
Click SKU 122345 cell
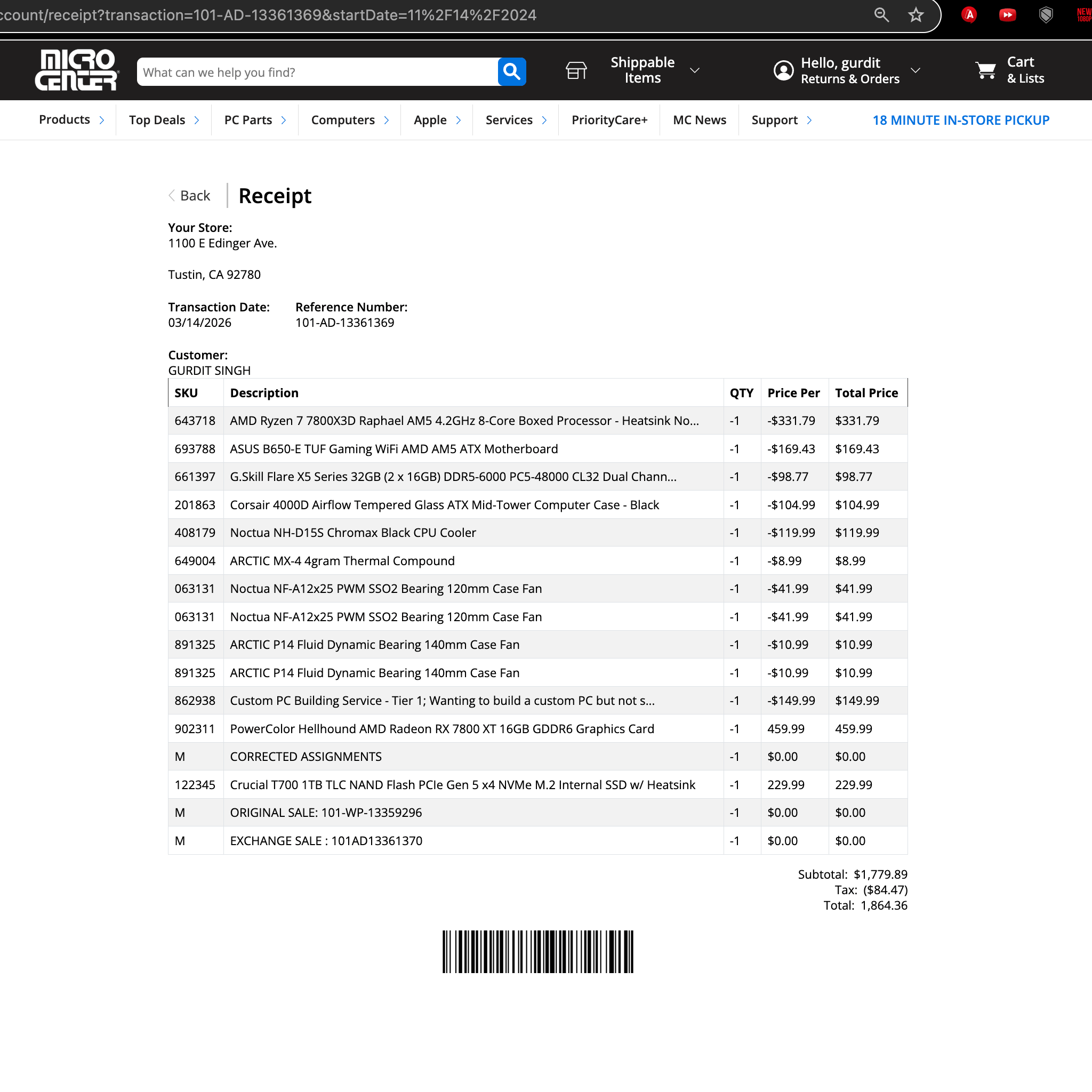pyautogui.click(x=195, y=784)
